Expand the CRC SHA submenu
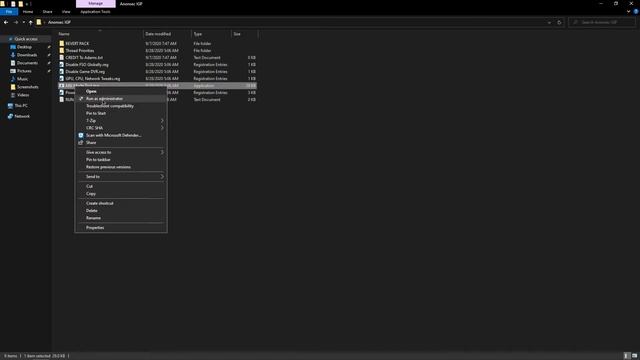The image size is (640, 360). [121, 128]
